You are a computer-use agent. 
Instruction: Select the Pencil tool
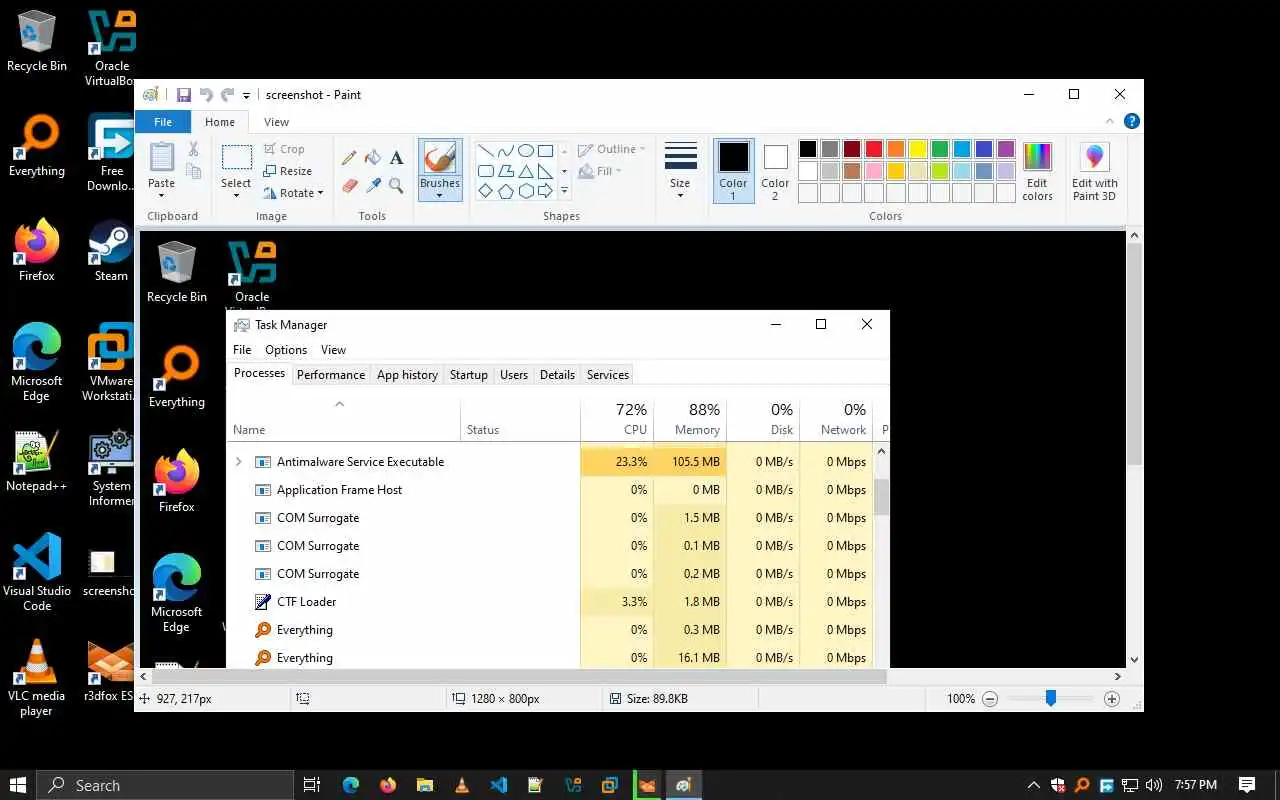pyautogui.click(x=349, y=158)
